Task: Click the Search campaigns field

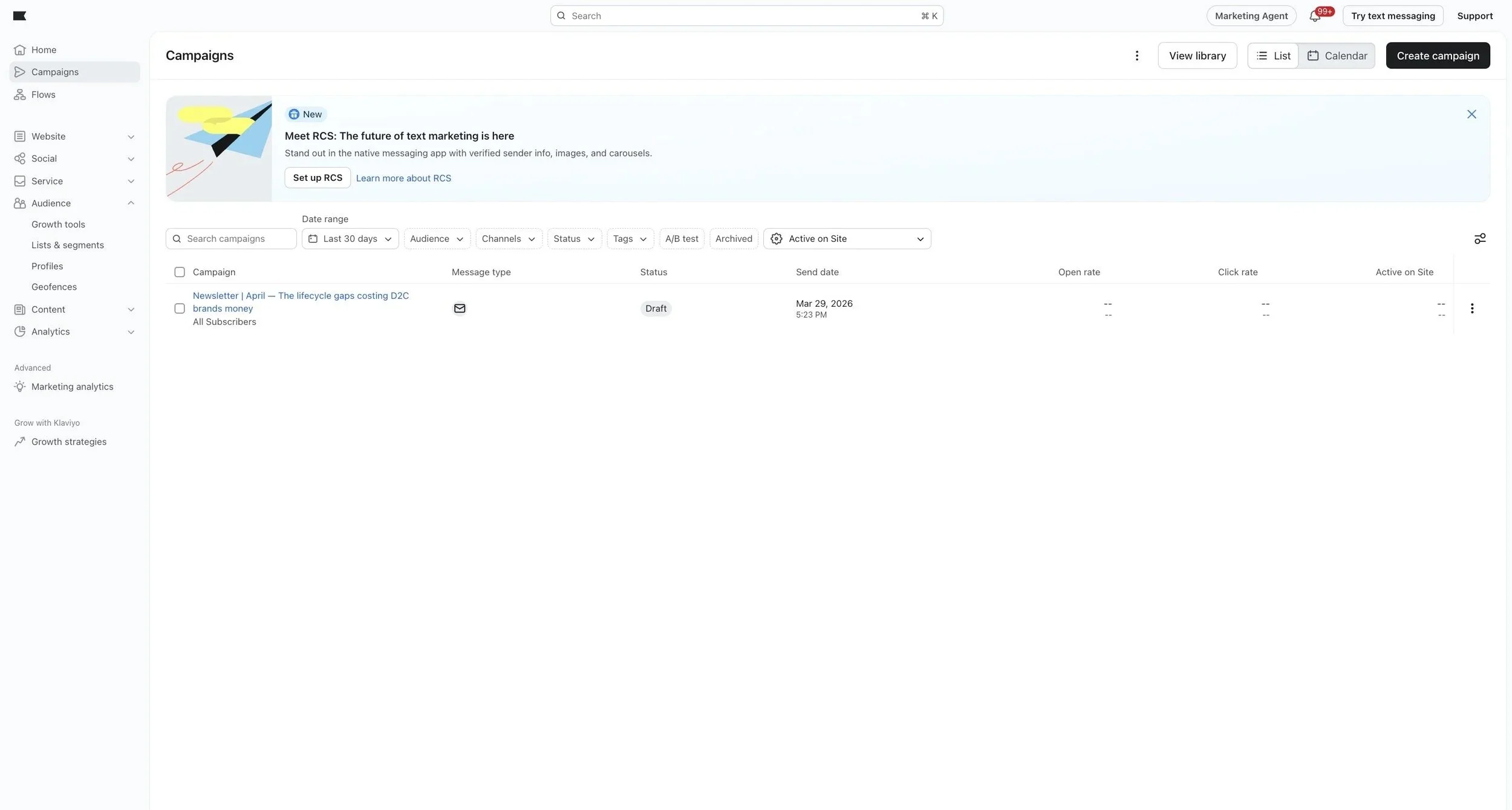Action: click(236, 239)
